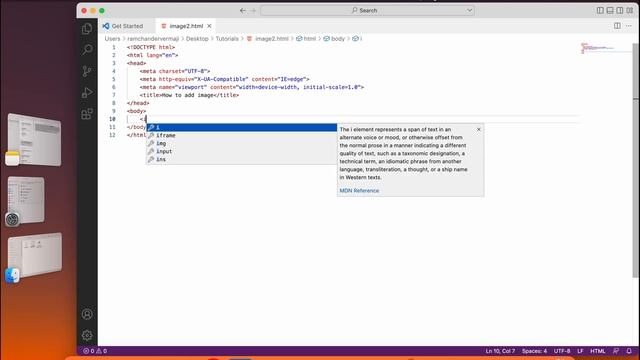Screen dimensions: 640x360
Task: Select the img suggestion
Action: [242, 143]
